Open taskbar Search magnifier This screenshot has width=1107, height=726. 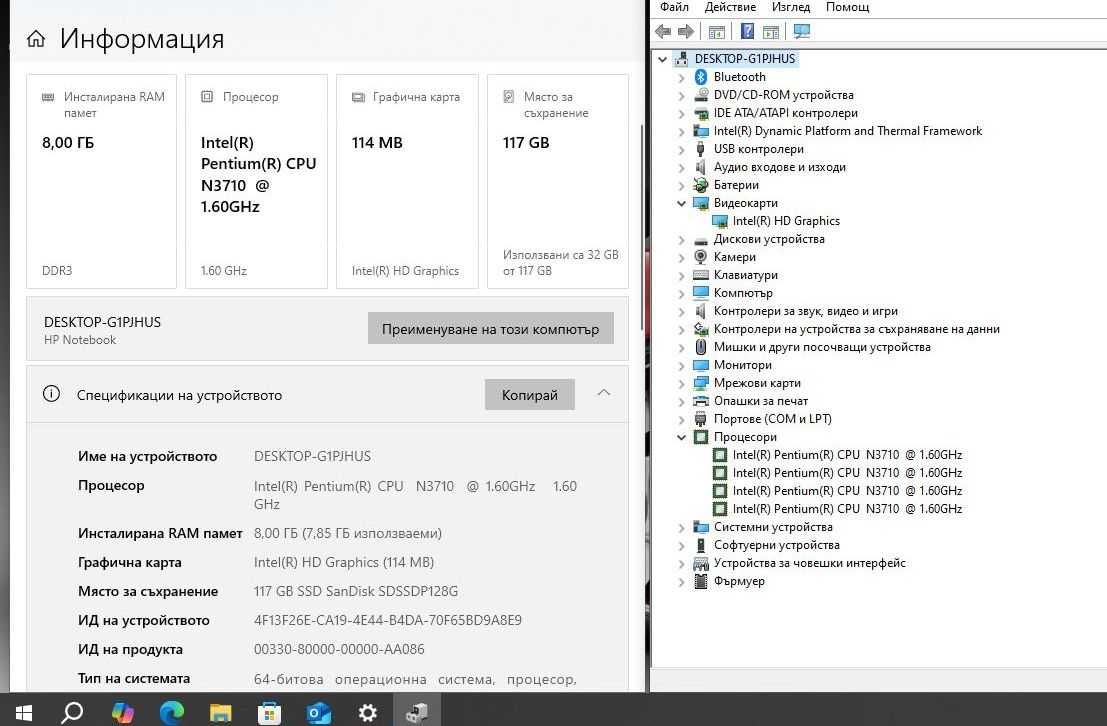click(x=72, y=712)
